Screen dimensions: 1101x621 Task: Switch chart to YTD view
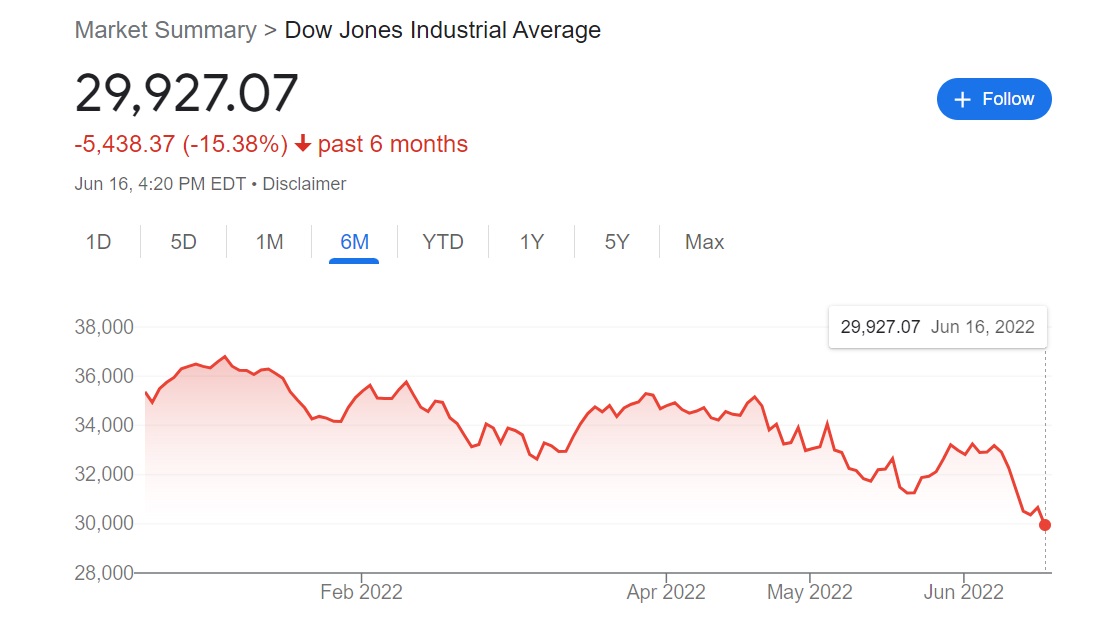click(x=443, y=242)
